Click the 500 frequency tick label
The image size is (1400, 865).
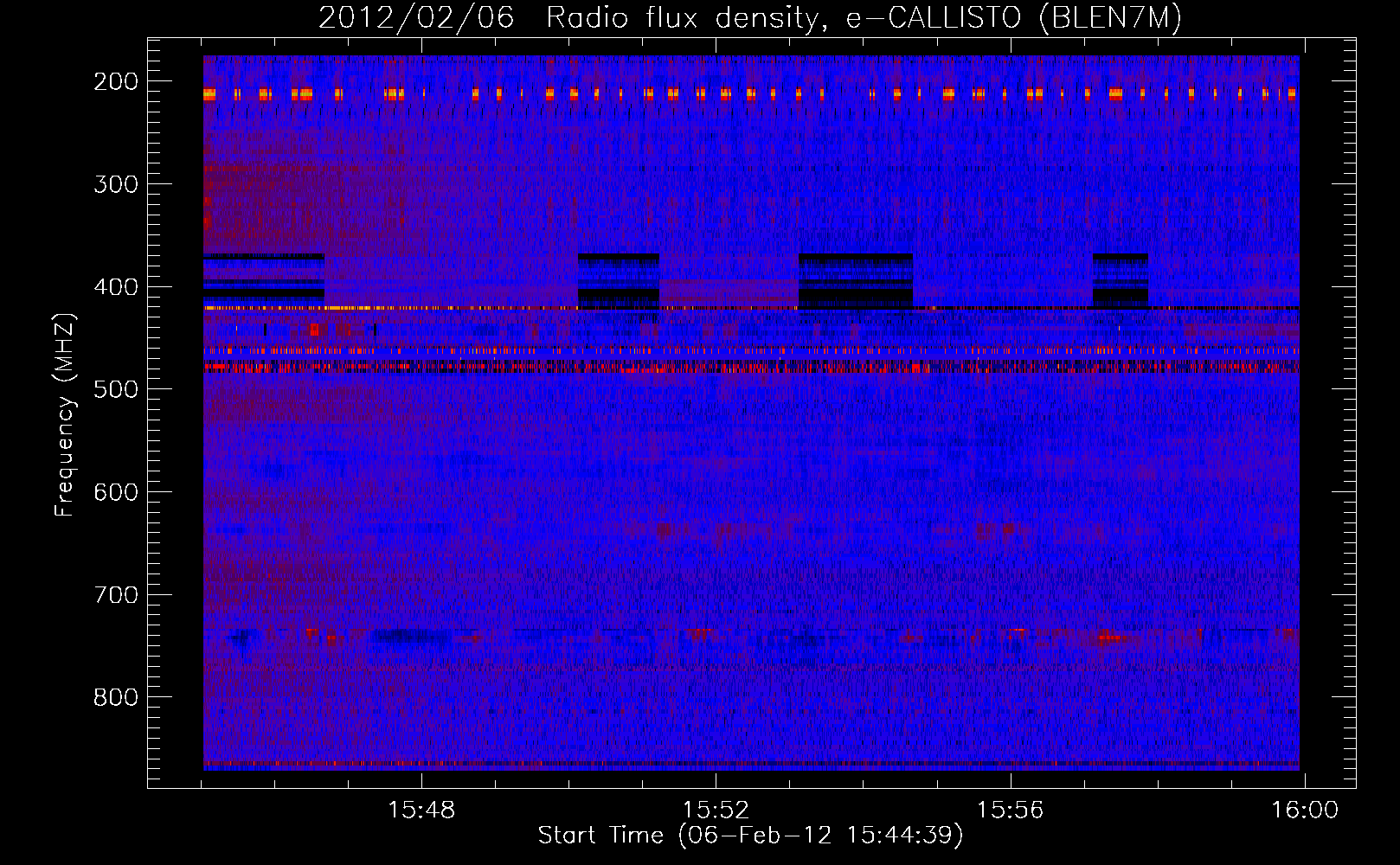coord(115,389)
